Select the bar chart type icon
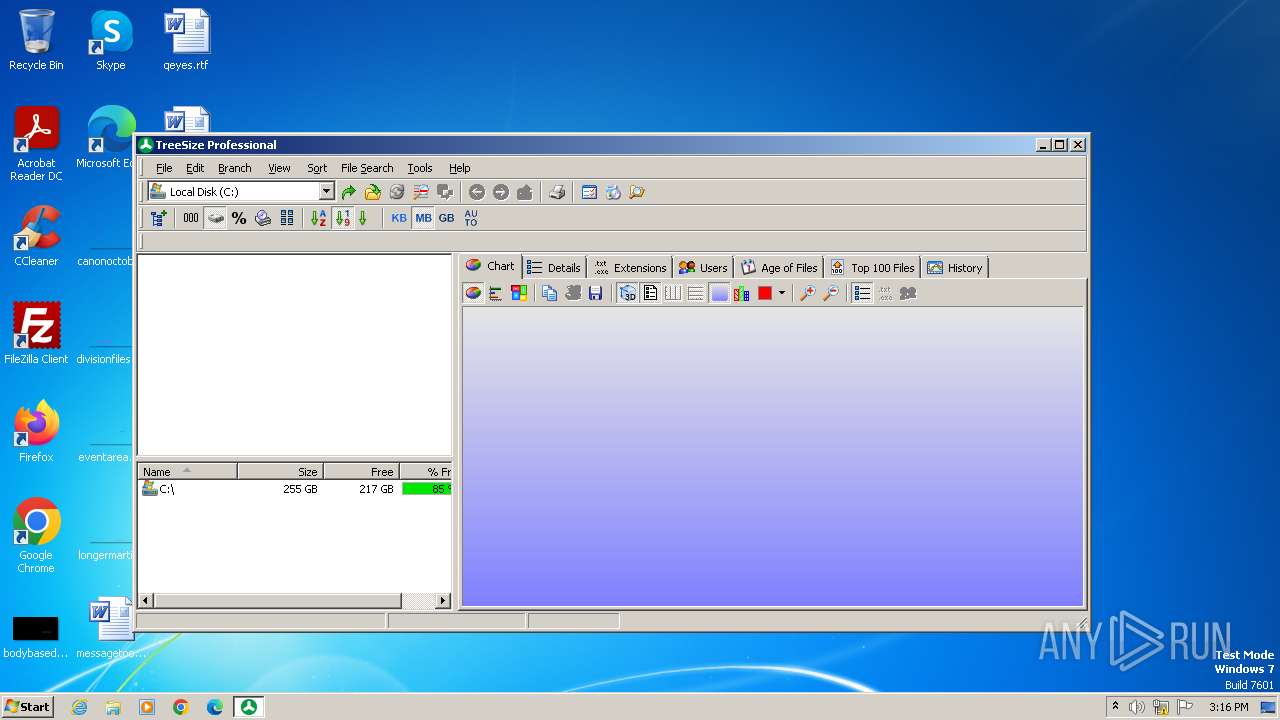The image size is (1280, 720). pyautogui.click(x=496, y=293)
